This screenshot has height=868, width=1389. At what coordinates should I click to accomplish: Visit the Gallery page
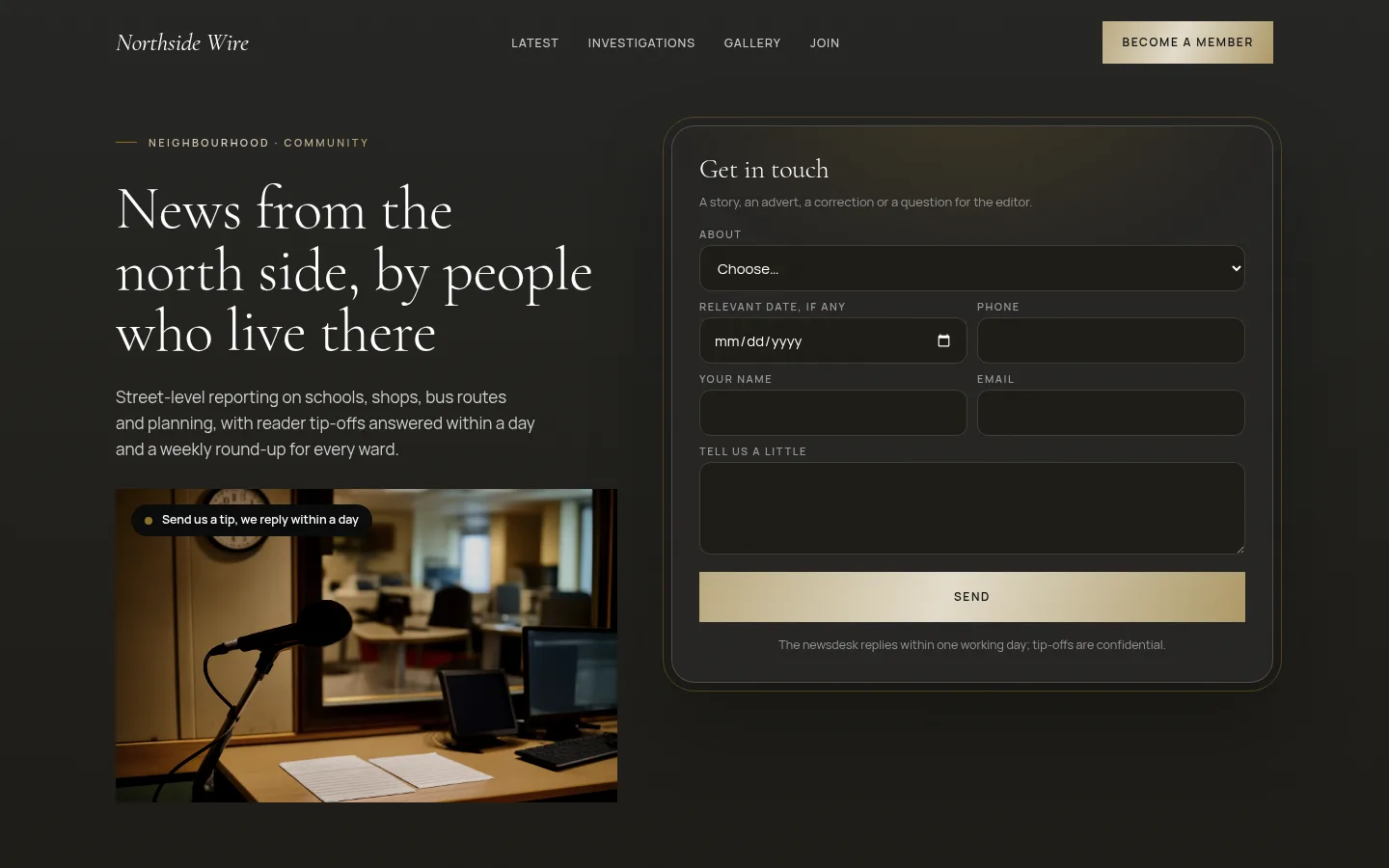point(752,43)
